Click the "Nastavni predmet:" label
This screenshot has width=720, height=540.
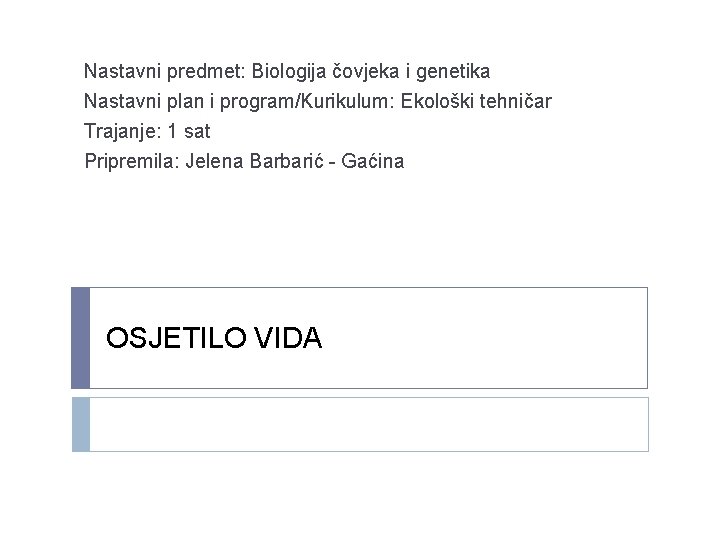pyautogui.click(x=165, y=72)
